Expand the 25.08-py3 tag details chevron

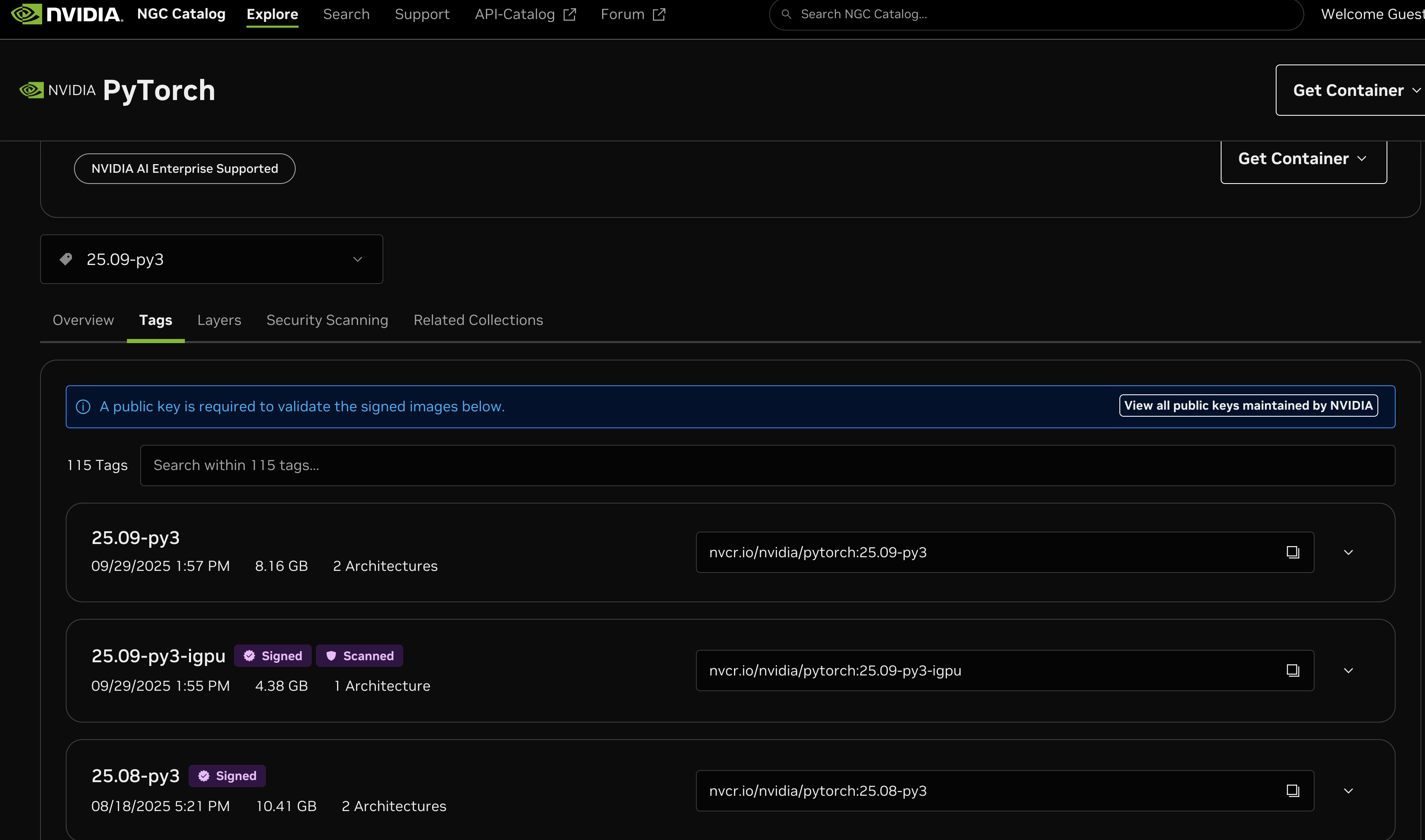click(x=1348, y=790)
